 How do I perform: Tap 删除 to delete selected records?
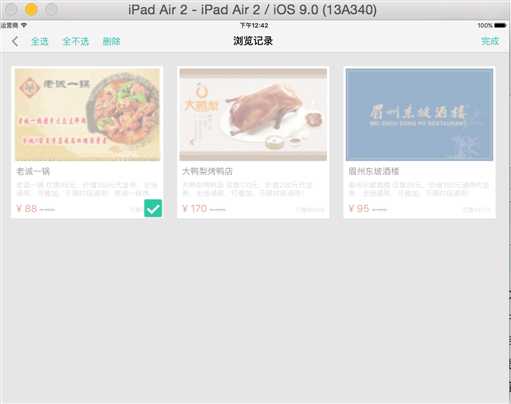coord(111,42)
